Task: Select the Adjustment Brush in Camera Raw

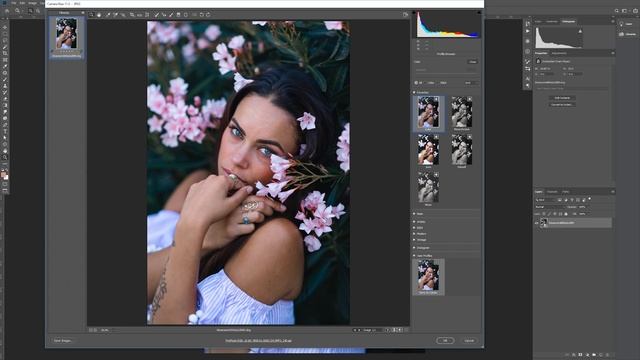Action: [x=171, y=15]
